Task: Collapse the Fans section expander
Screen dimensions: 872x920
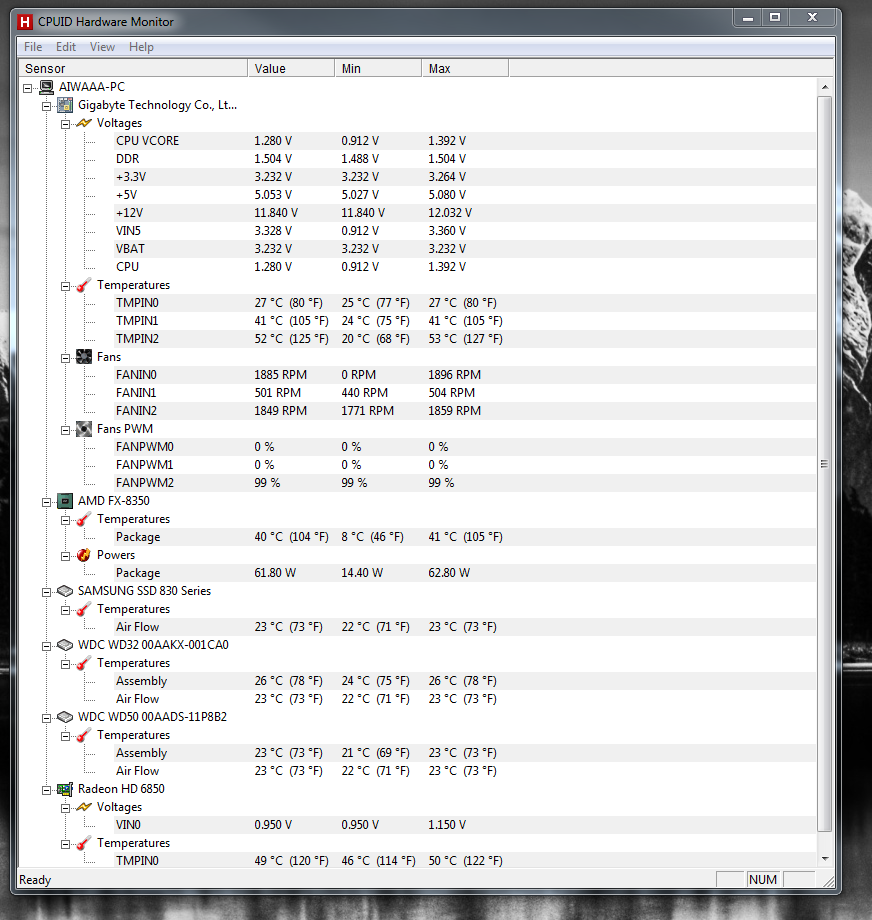Action: 65,358
